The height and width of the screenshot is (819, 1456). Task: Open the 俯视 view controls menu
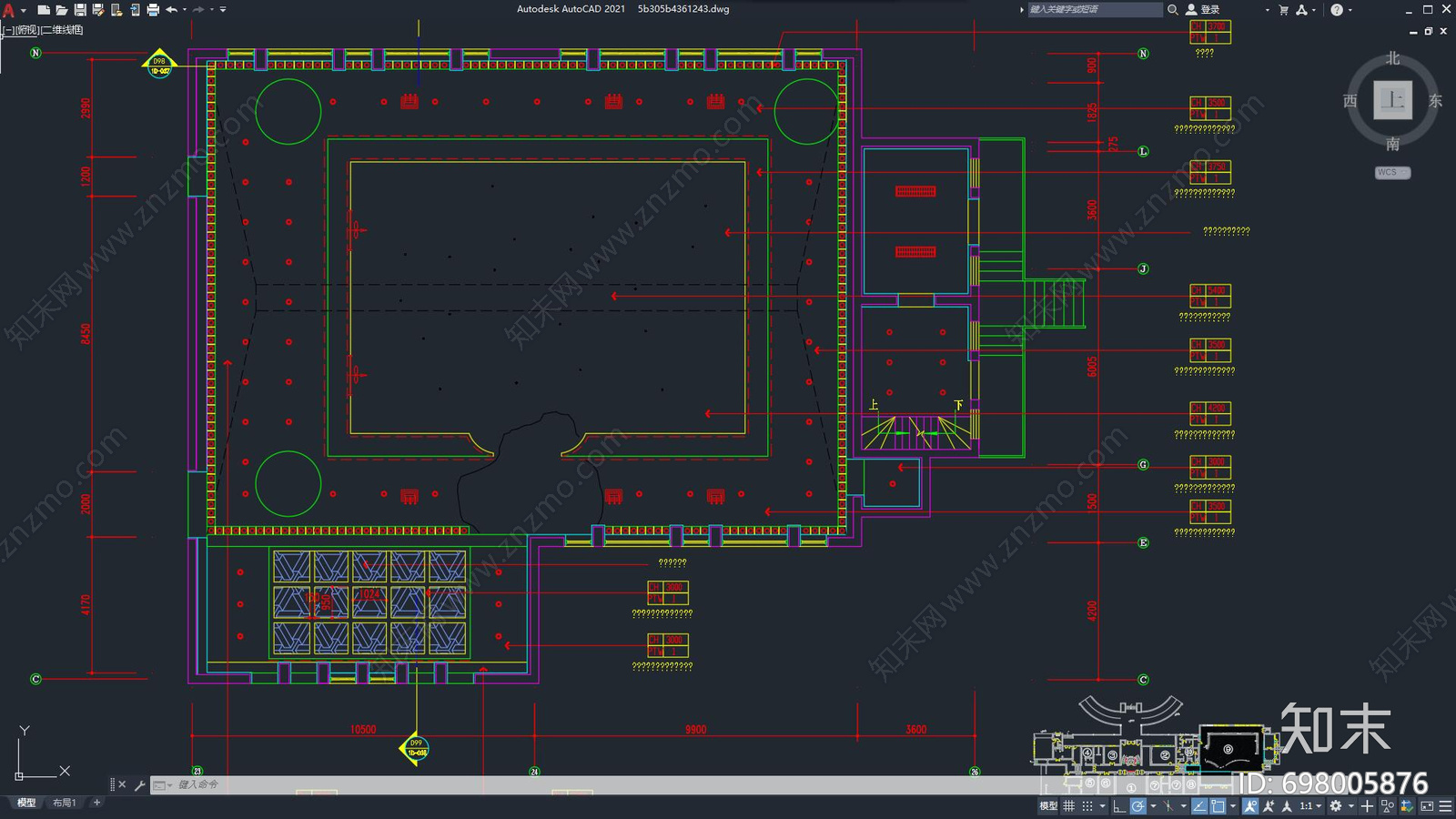pyautogui.click(x=27, y=30)
